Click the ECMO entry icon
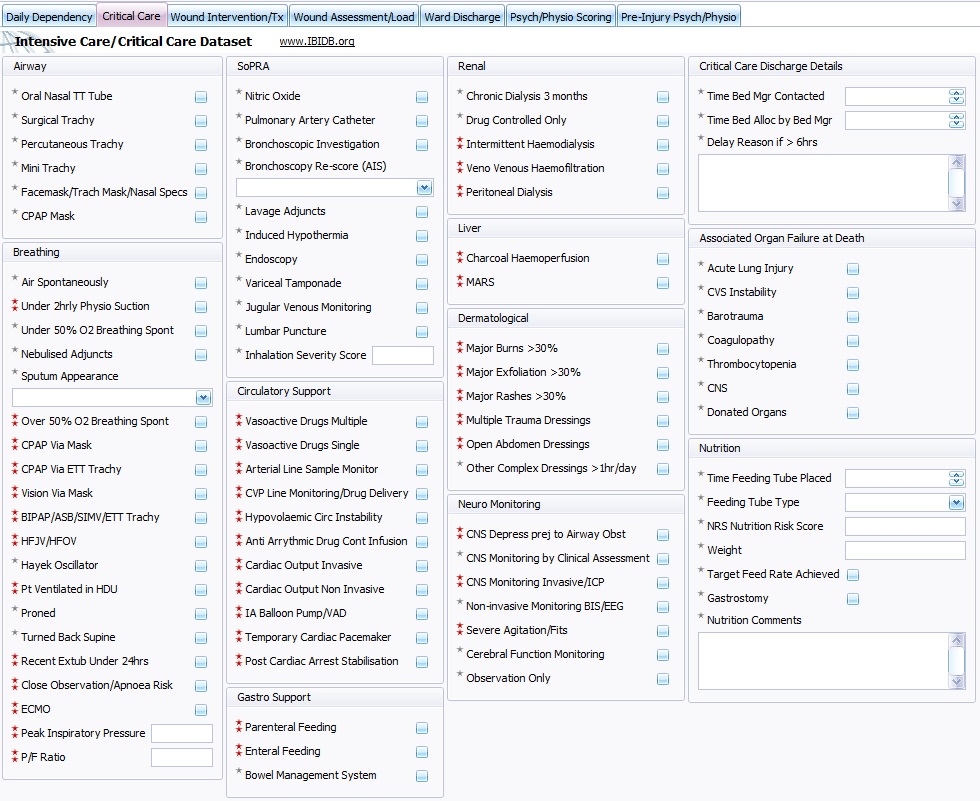Screen dimensions: 980x801 tap(200, 709)
